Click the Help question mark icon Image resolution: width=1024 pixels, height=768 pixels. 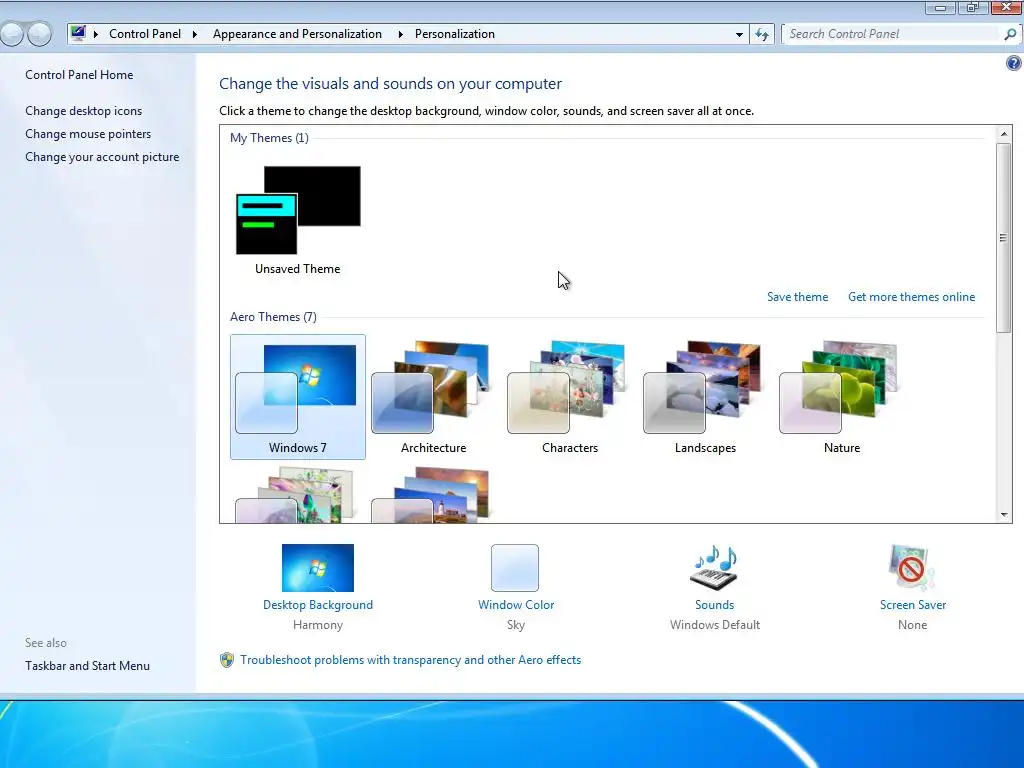[x=1014, y=63]
